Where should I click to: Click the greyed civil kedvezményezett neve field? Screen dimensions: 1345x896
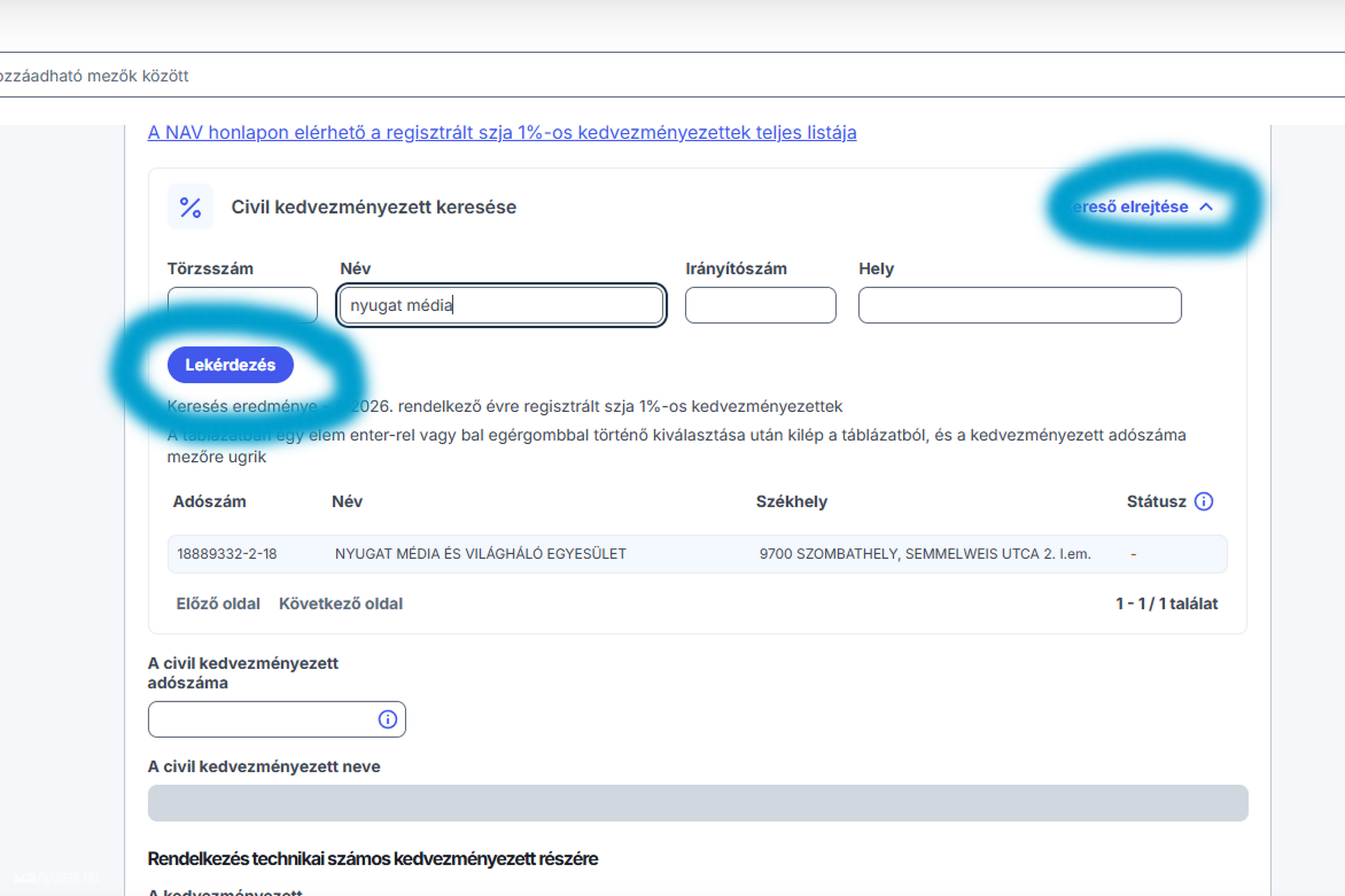[x=698, y=803]
